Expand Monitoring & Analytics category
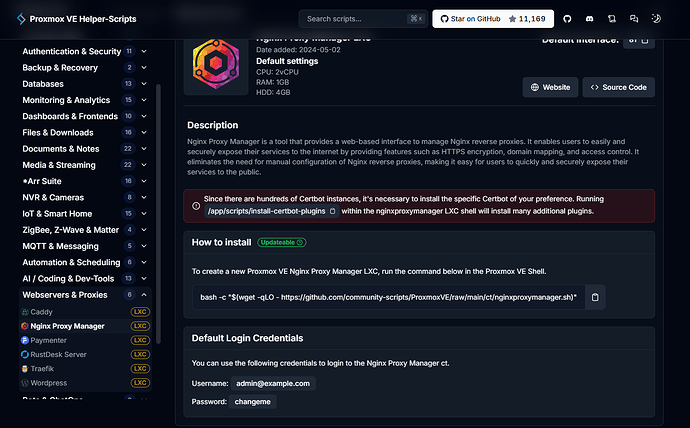This screenshot has width=690, height=428. pyautogui.click(x=84, y=100)
